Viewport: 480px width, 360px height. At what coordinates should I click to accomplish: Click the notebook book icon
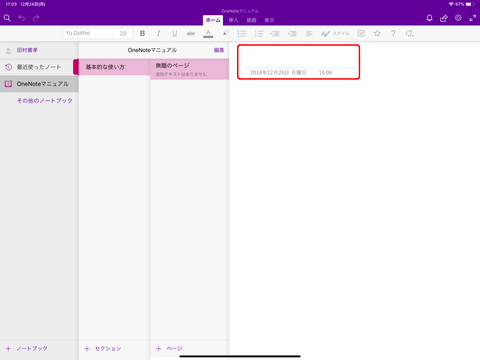pyautogui.click(x=8, y=84)
